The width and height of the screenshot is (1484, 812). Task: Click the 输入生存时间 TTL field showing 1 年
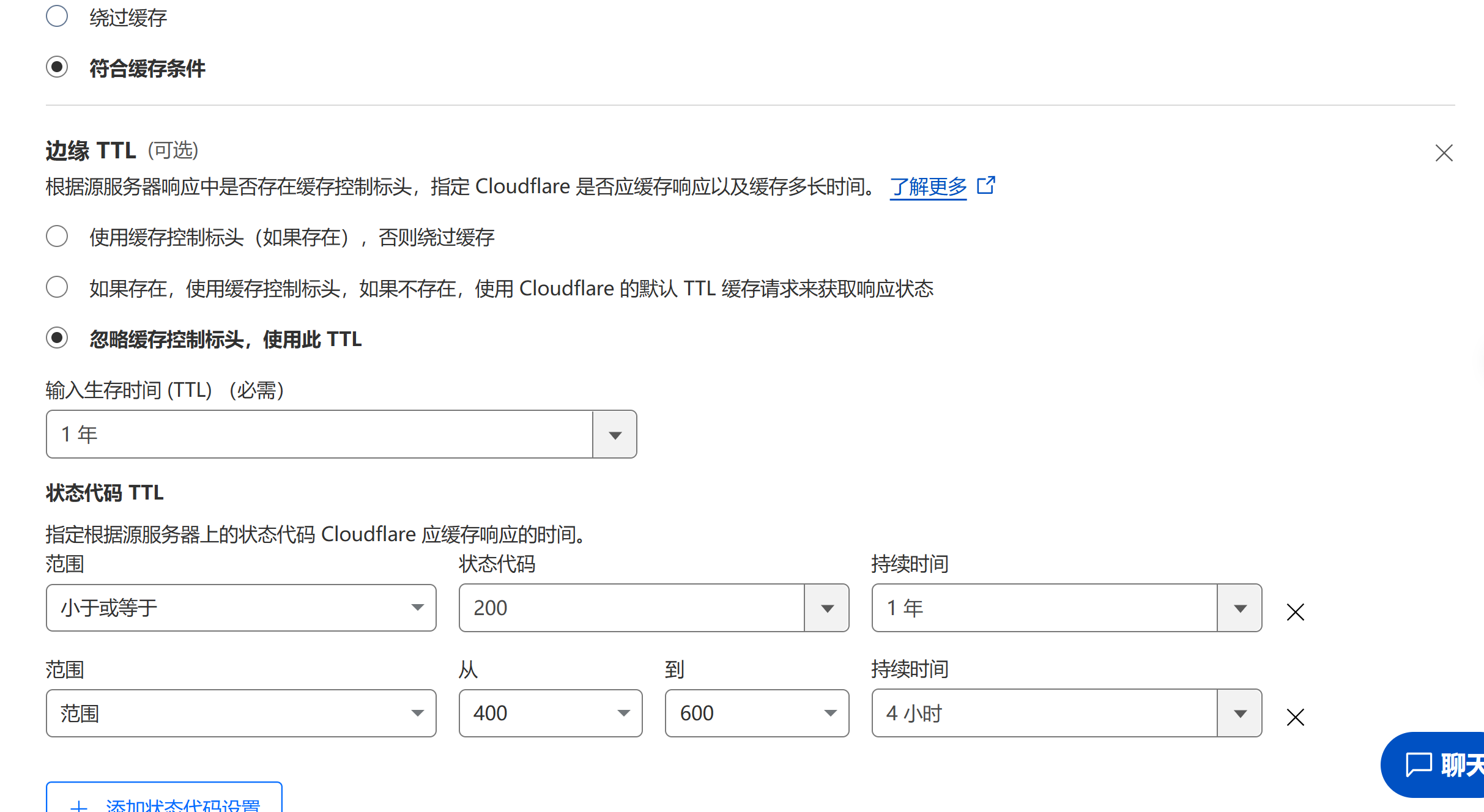point(319,435)
